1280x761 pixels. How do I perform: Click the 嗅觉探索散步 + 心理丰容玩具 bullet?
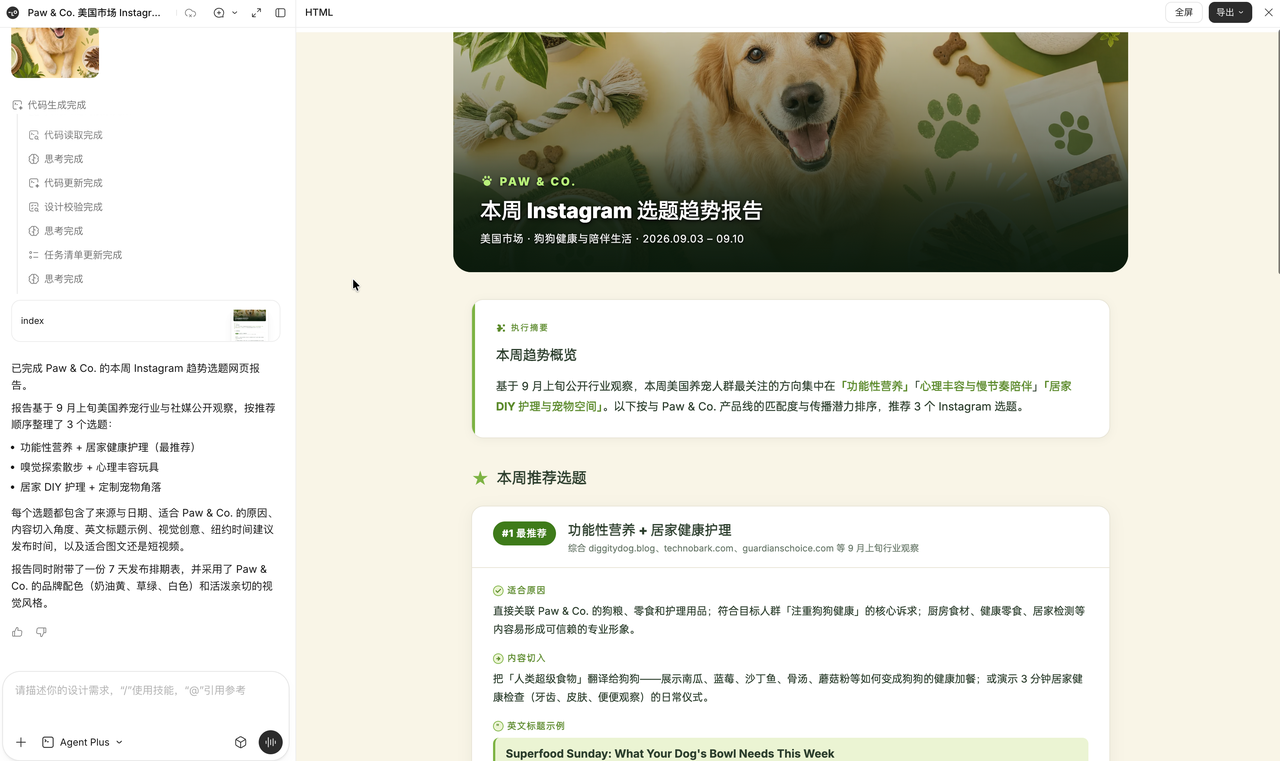pos(90,467)
